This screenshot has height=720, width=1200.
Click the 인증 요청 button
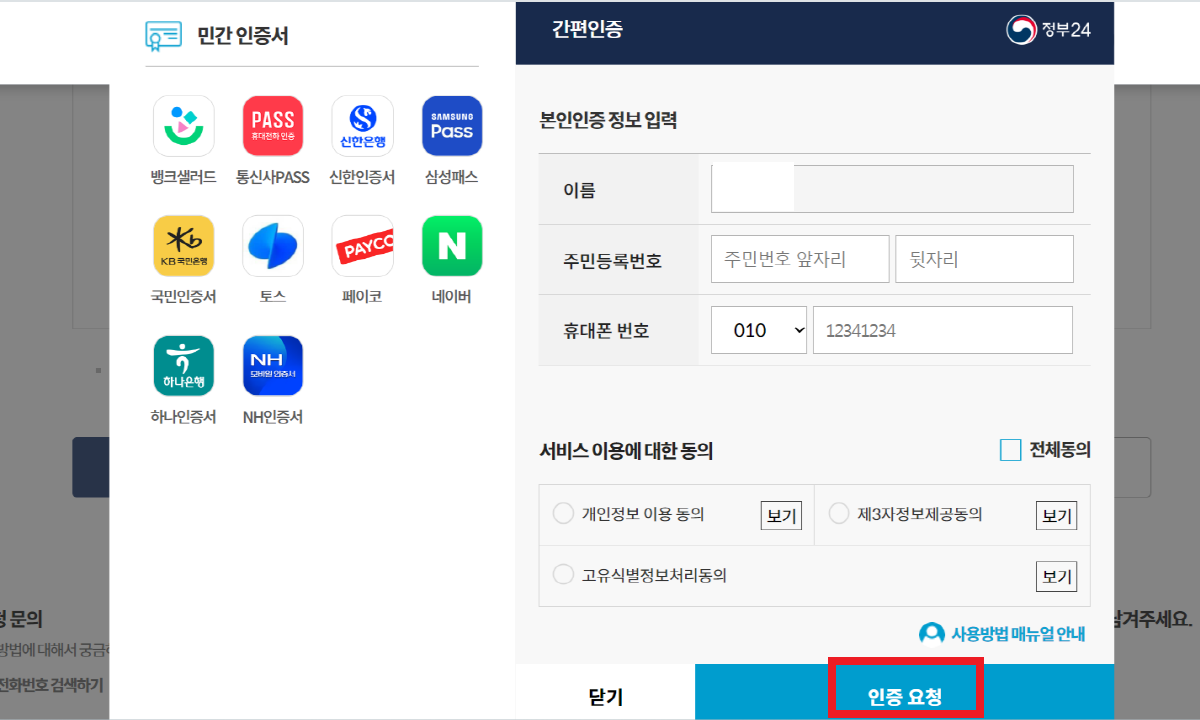[904, 692]
